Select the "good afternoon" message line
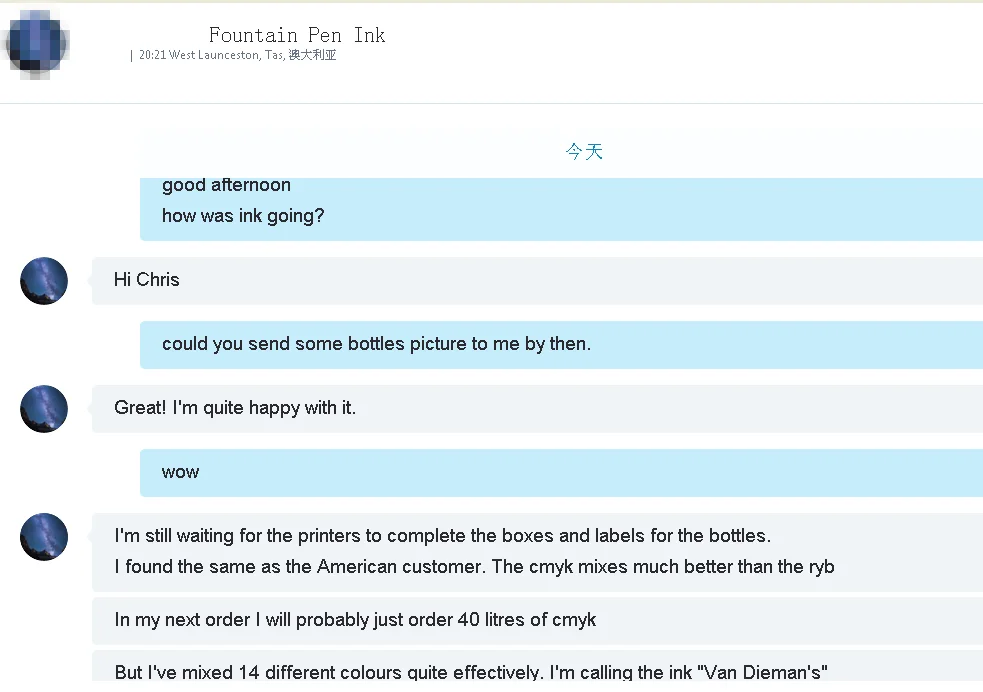 coord(226,185)
